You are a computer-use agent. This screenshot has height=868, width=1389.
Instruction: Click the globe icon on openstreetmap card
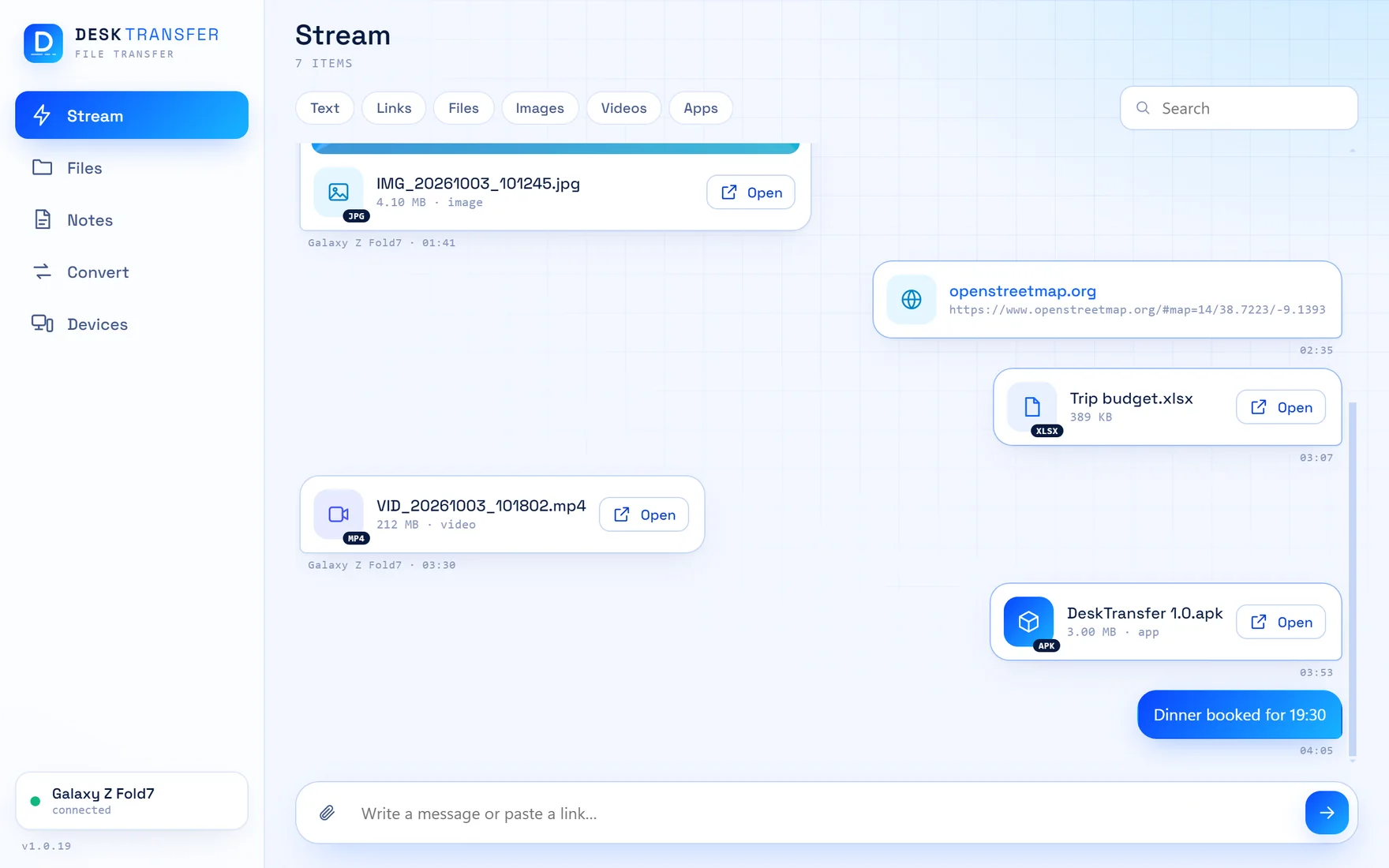(912, 300)
